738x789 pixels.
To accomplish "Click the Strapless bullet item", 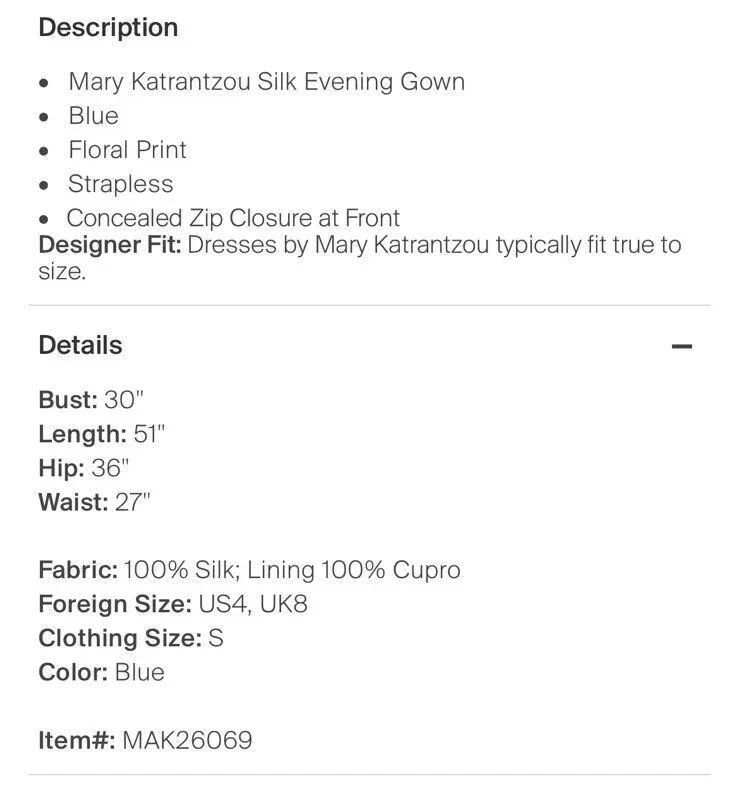I will click(120, 184).
